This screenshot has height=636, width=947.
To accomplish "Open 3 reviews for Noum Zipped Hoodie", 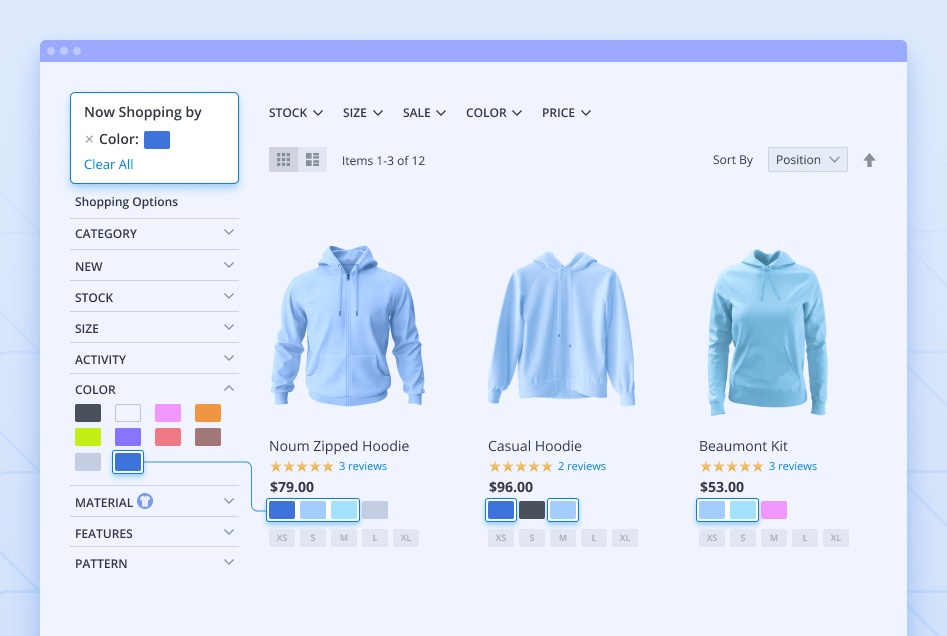I will coord(363,467).
